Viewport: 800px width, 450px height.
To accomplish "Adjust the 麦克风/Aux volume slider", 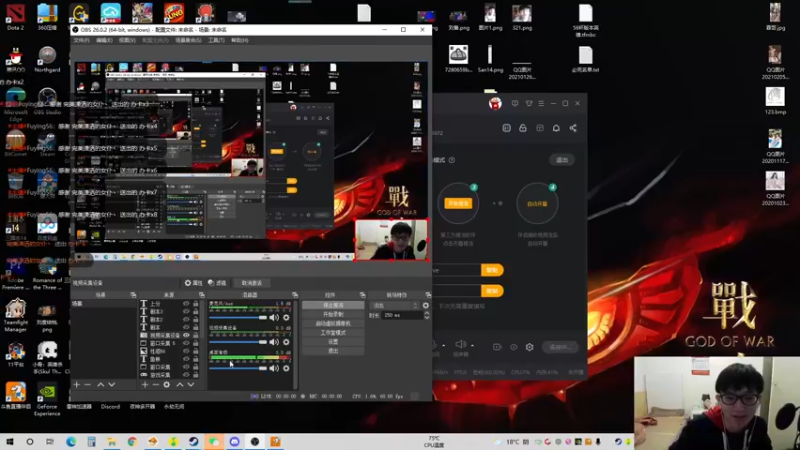I will (x=238, y=317).
